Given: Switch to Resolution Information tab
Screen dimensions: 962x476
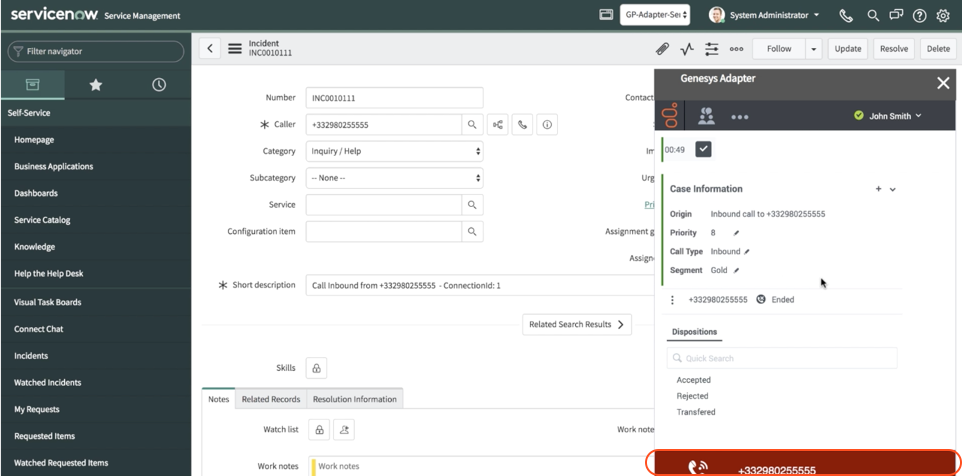Looking at the screenshot, I should click(355, 399).
